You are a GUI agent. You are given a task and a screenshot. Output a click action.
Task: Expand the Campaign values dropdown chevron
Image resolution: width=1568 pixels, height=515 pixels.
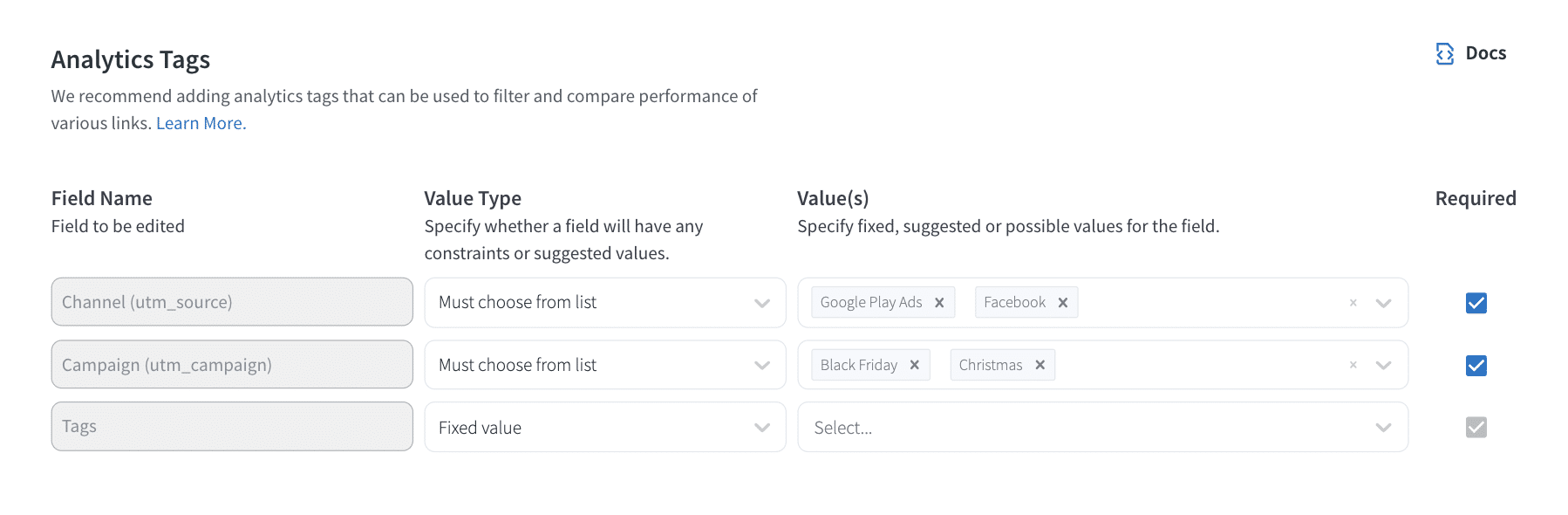[x=1382, y=365]
